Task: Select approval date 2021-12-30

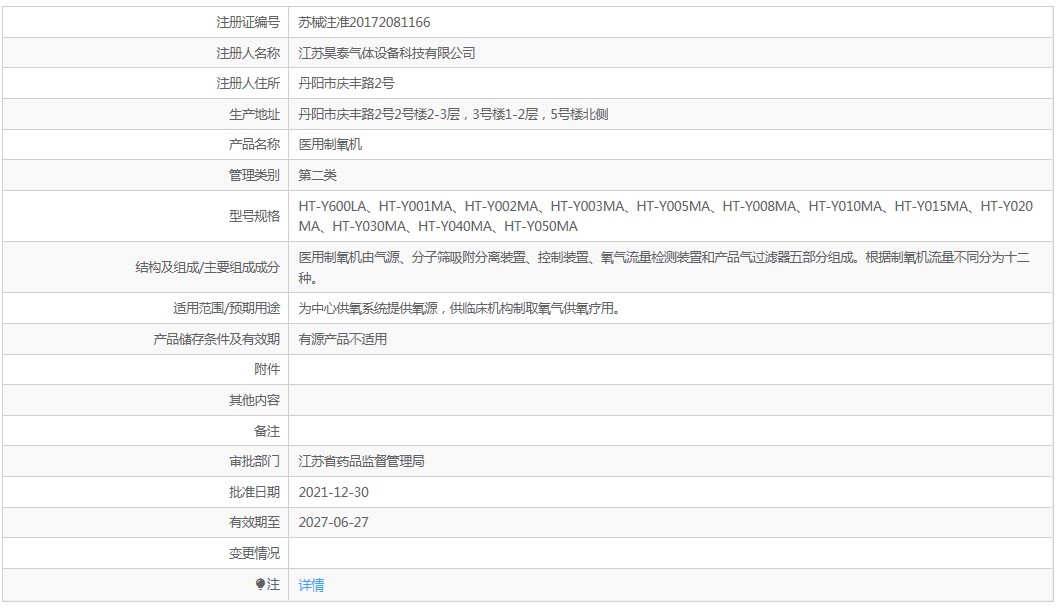Action: coord(334,492)
